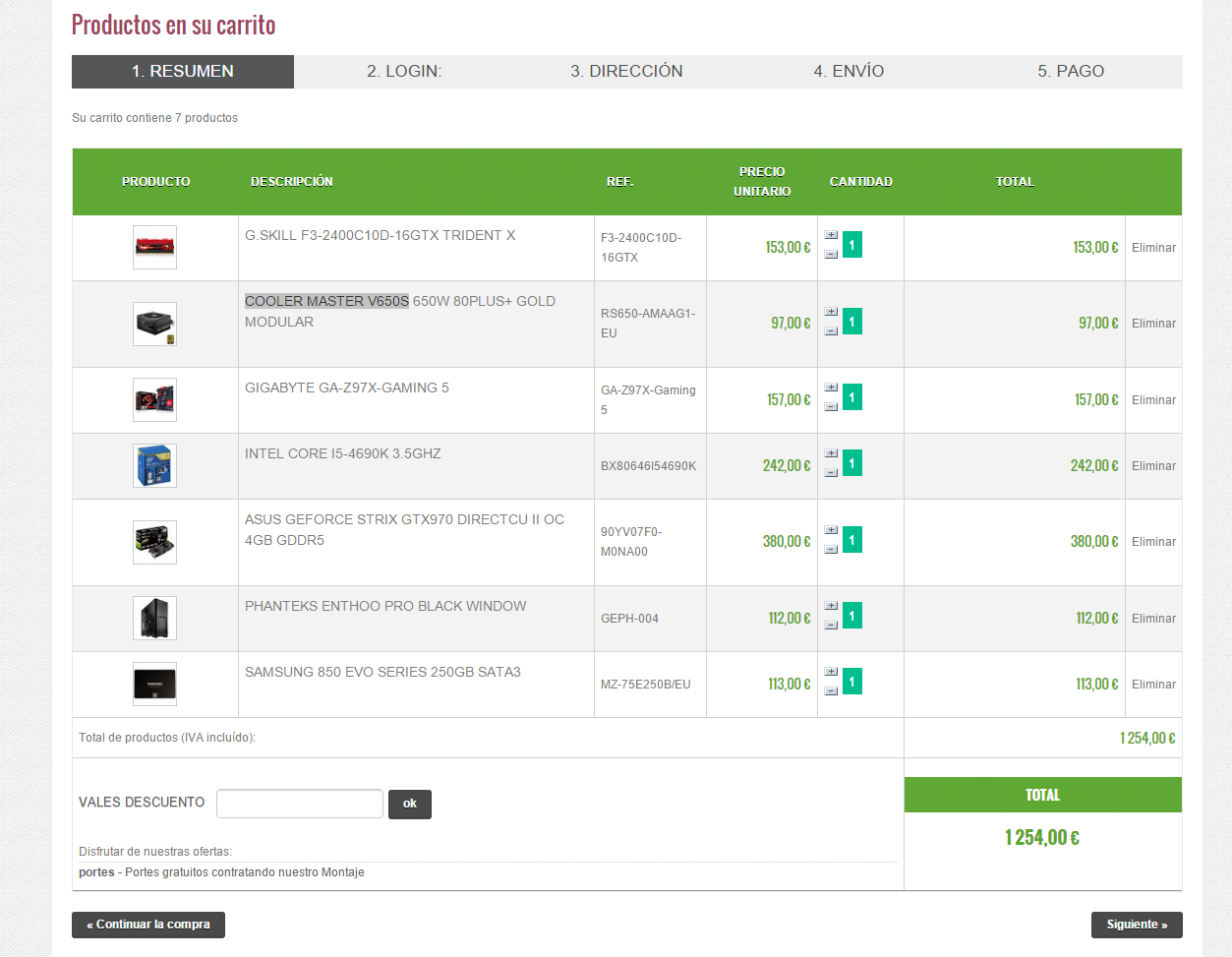Click the discount voucher input field
This screenshot has width=1232, height=957.
pos(300,804)
